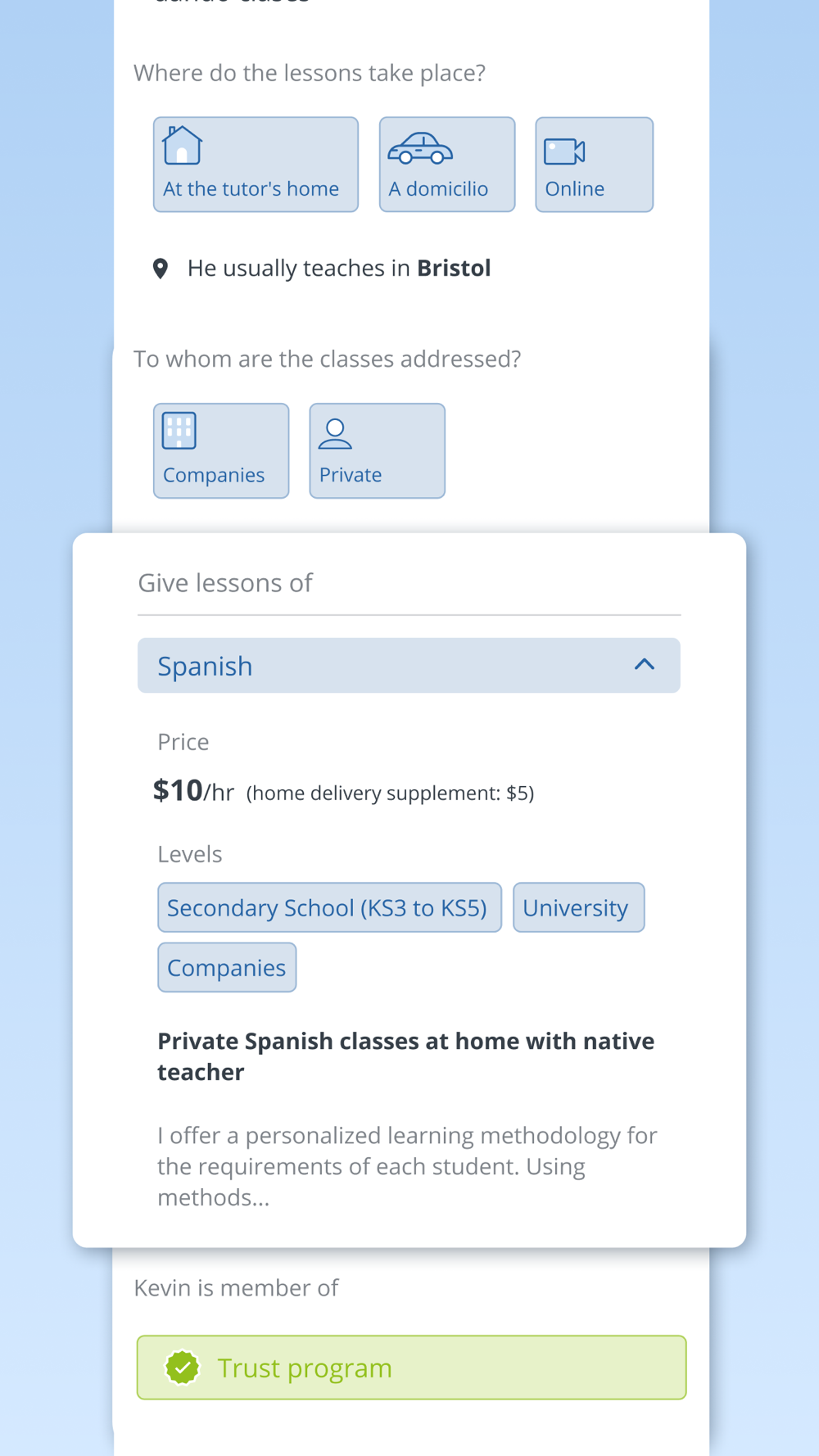Click the $10/hr price text

193,791
